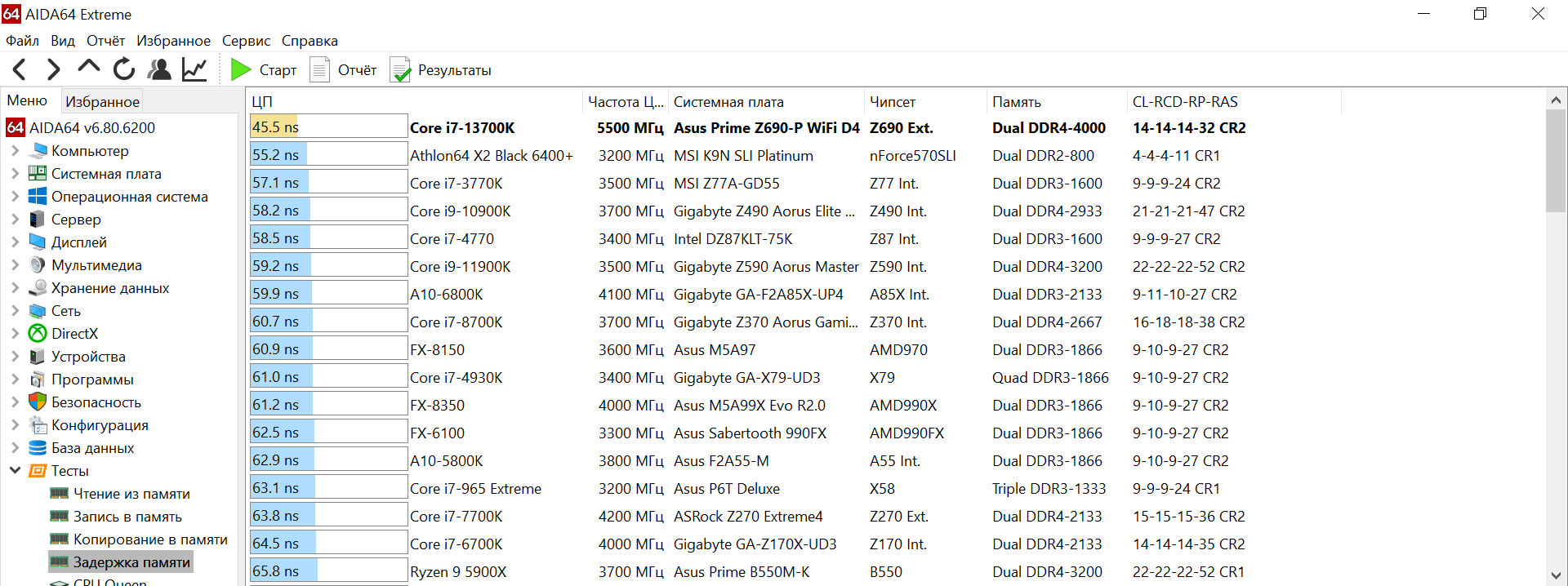Click the Report toolbar button
This screenshot has width=1568, height=586.
[x=344, y=70]
